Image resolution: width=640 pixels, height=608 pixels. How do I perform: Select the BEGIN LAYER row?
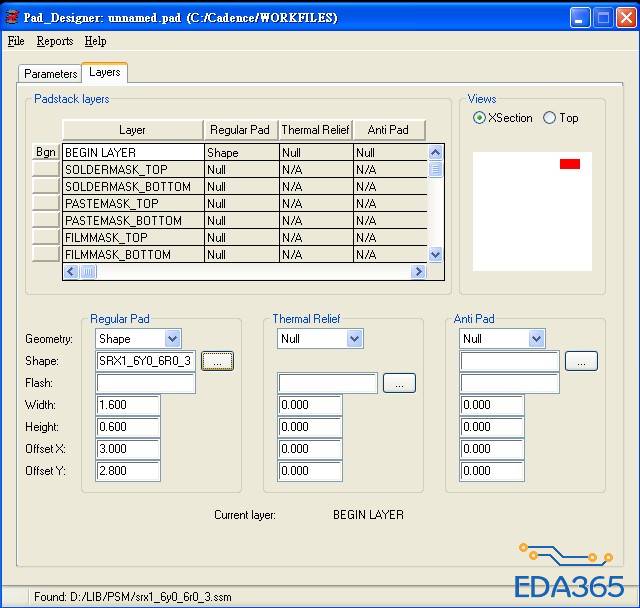245,152
